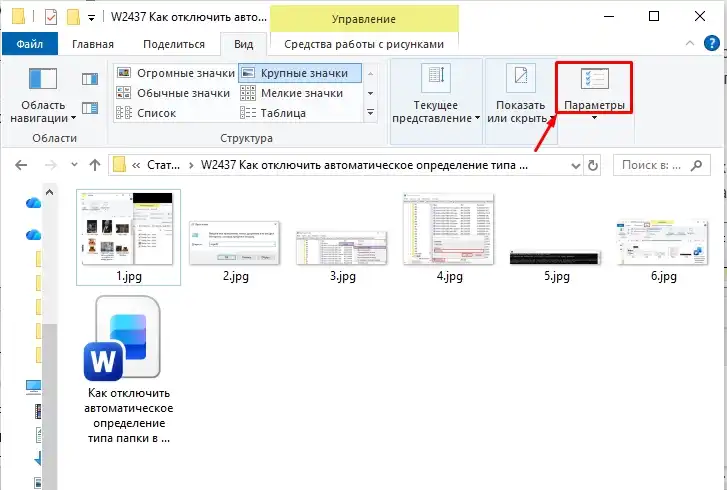Open Help via the blue question mark
The width and height of the screenshot is (727, 490).
pos(712,43)
